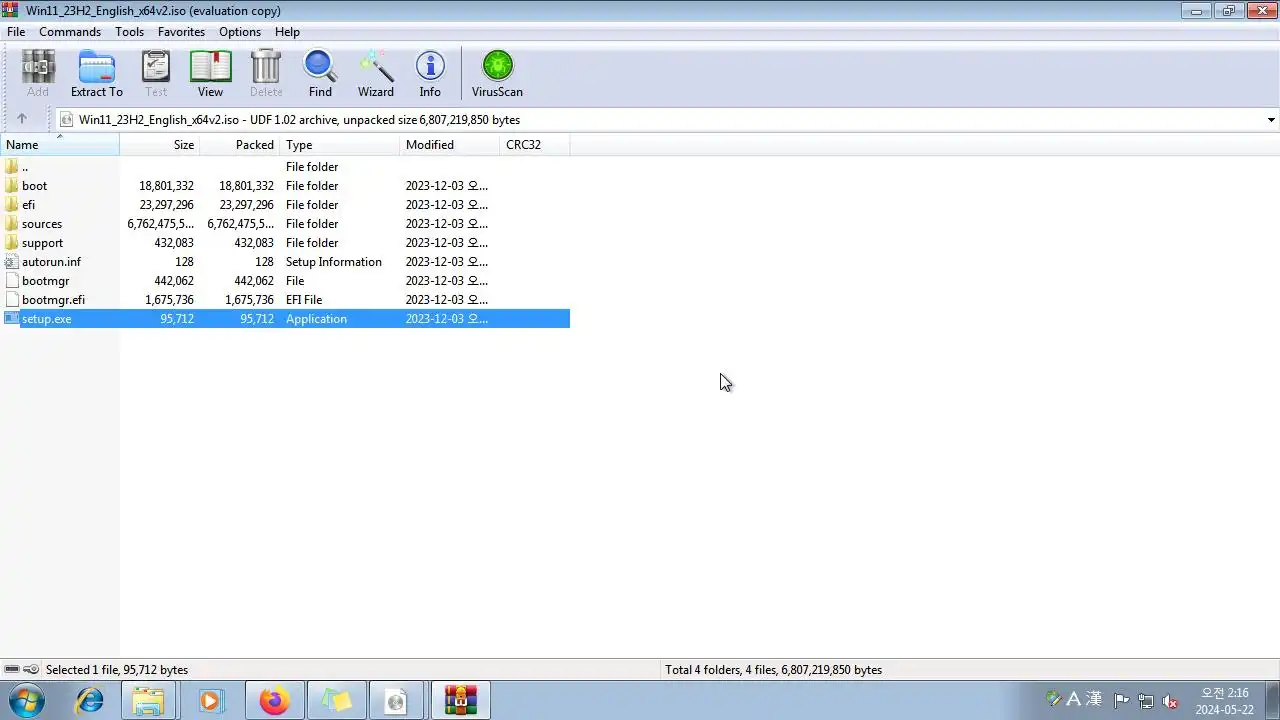Open Windows Start menu

26,700
